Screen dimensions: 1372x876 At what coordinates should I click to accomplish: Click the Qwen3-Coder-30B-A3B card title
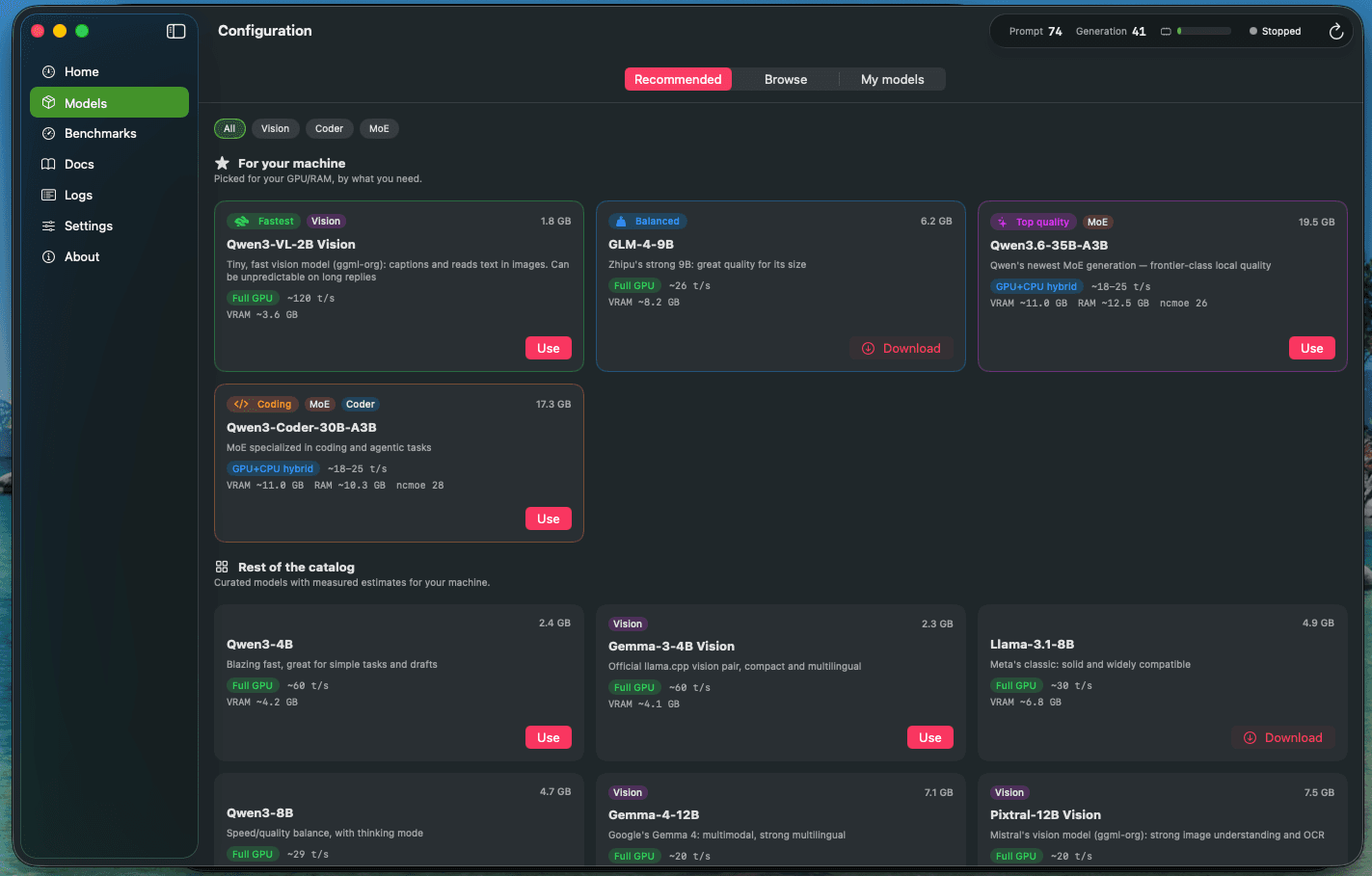coord(302,427)
